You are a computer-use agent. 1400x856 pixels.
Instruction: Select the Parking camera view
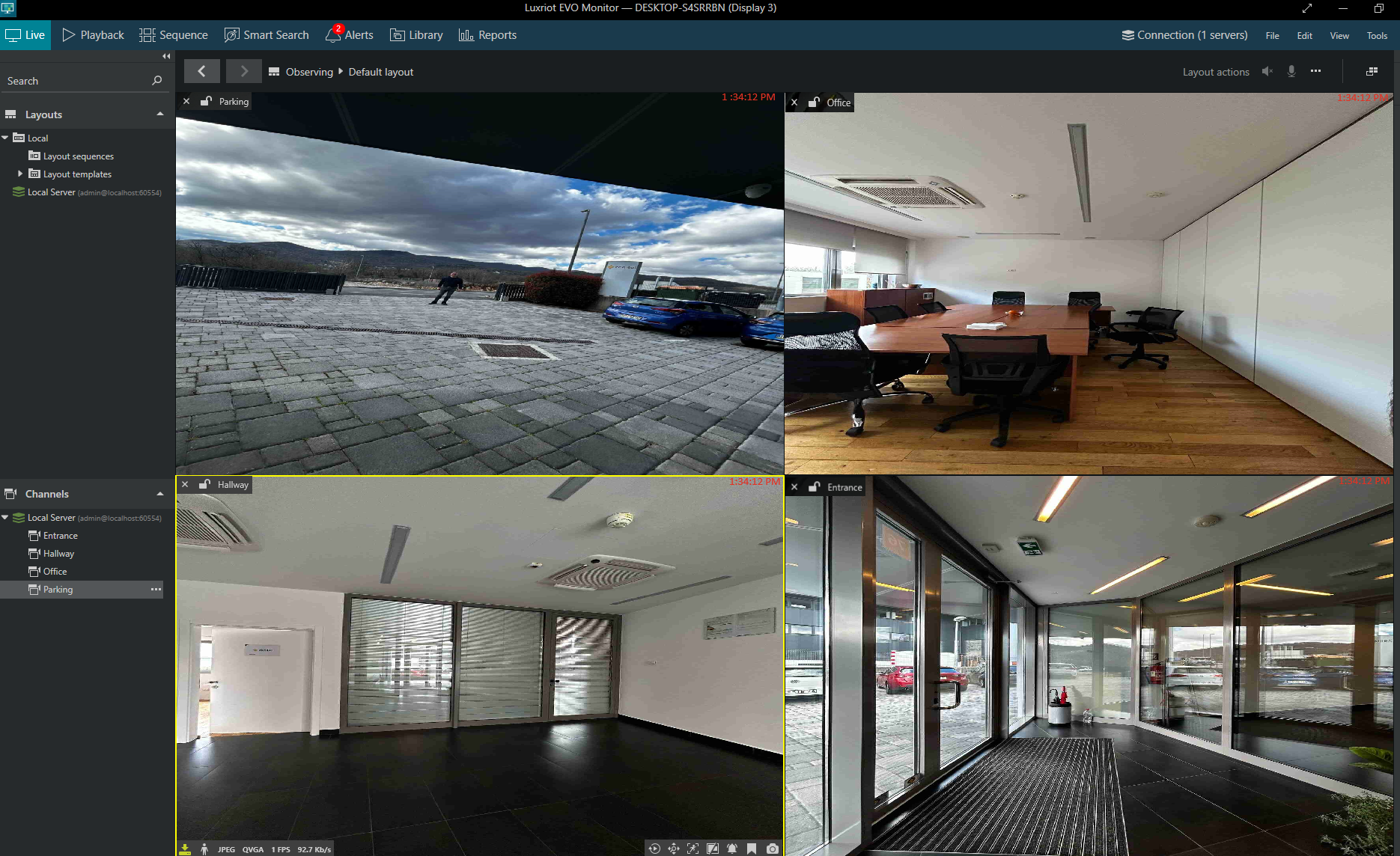point(480,284)
